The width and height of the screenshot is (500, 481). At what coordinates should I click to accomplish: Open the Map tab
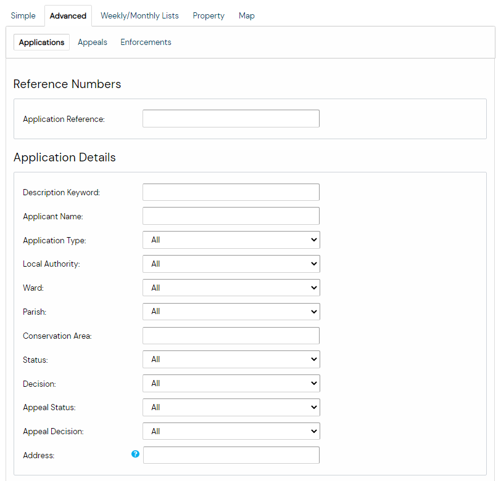pyautogui.click(x=247, y=16)
